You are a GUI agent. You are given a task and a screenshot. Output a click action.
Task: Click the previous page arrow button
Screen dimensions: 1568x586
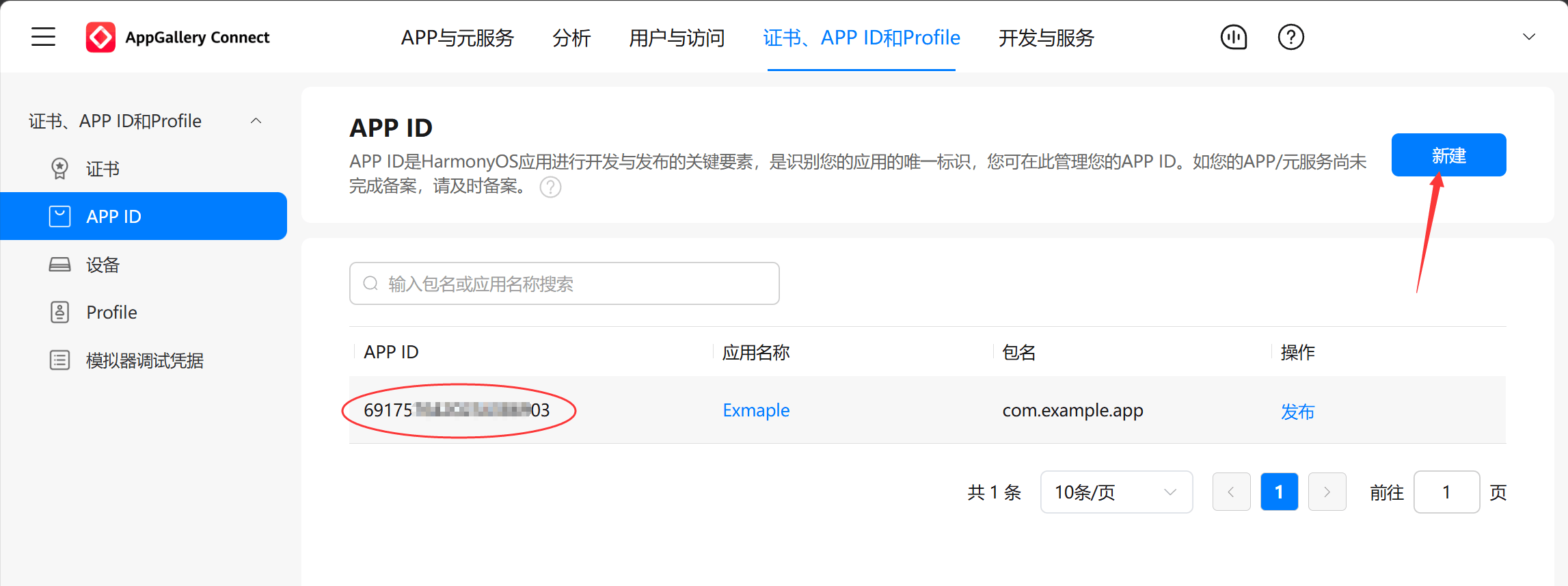click(1231, 492)
